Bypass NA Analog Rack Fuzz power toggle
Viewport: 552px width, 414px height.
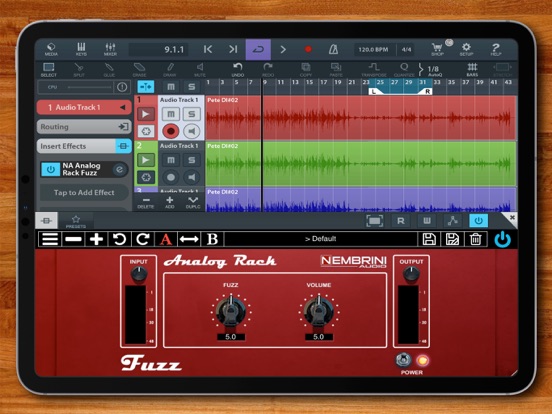tap(51, 169)
